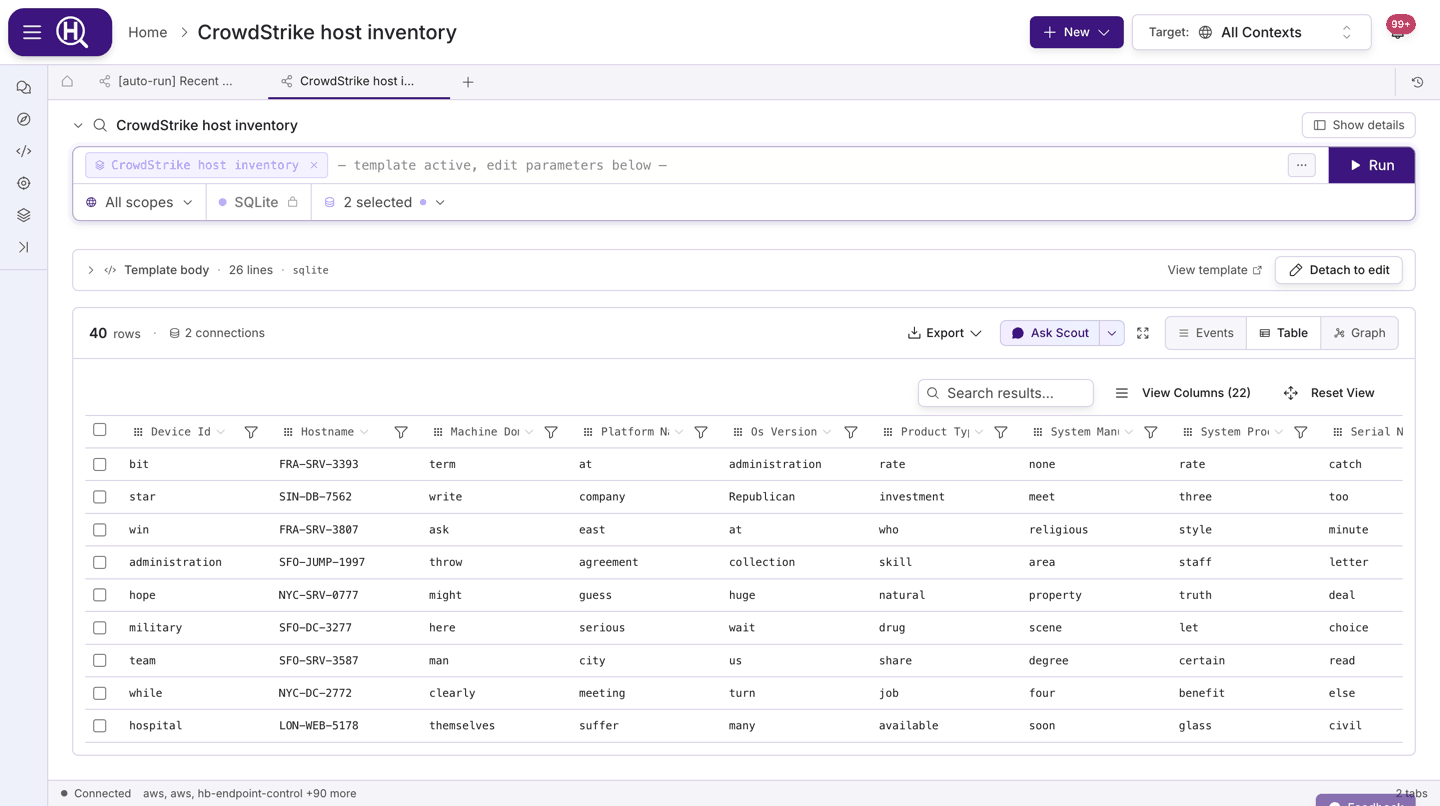Check the row for SIN-DB-7562
1440x806 pixels.
[100, 497]
